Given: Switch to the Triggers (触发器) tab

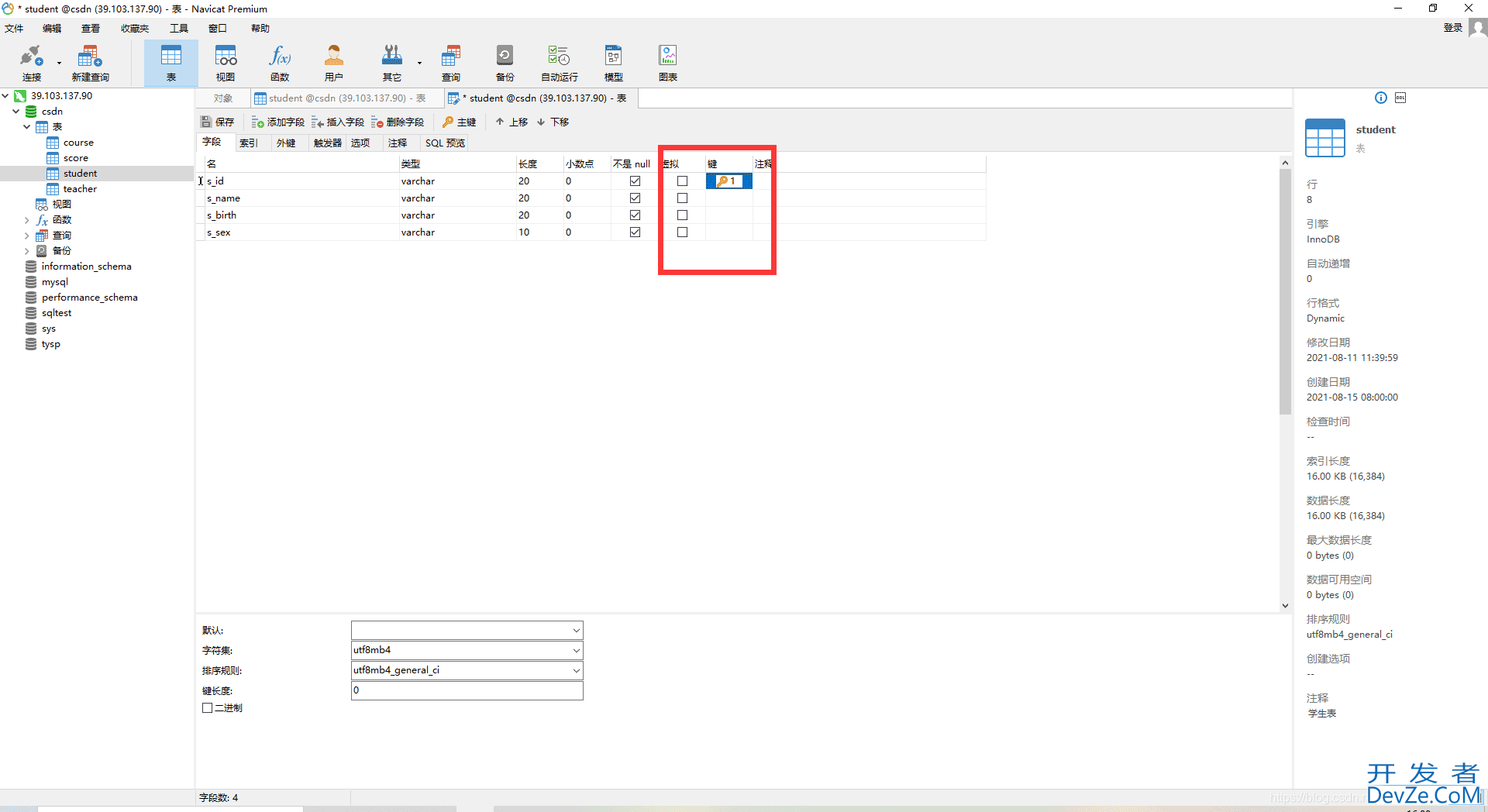Looking at the screenshot, I should pyautogui.click(x=328, y=143).
